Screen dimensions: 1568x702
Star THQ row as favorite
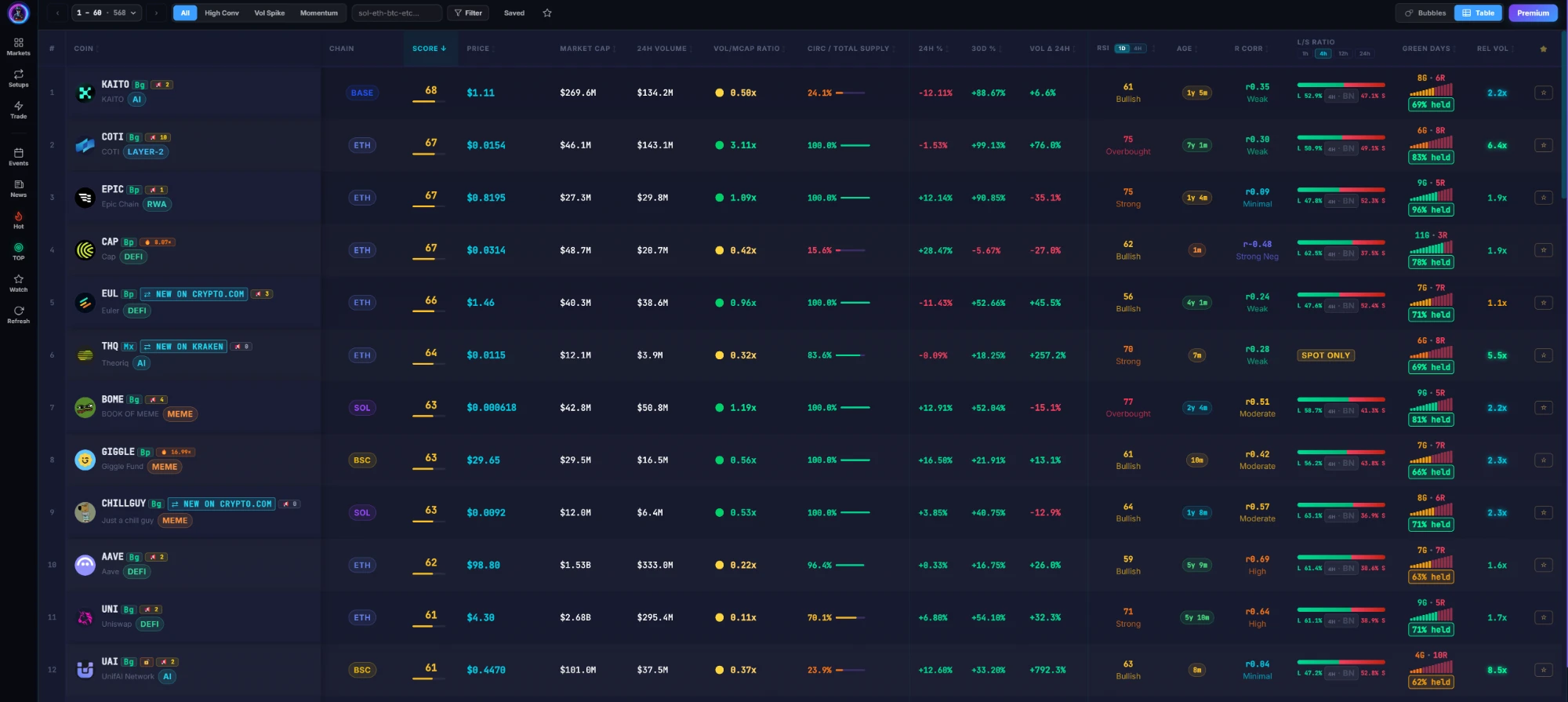point(1543,355)
